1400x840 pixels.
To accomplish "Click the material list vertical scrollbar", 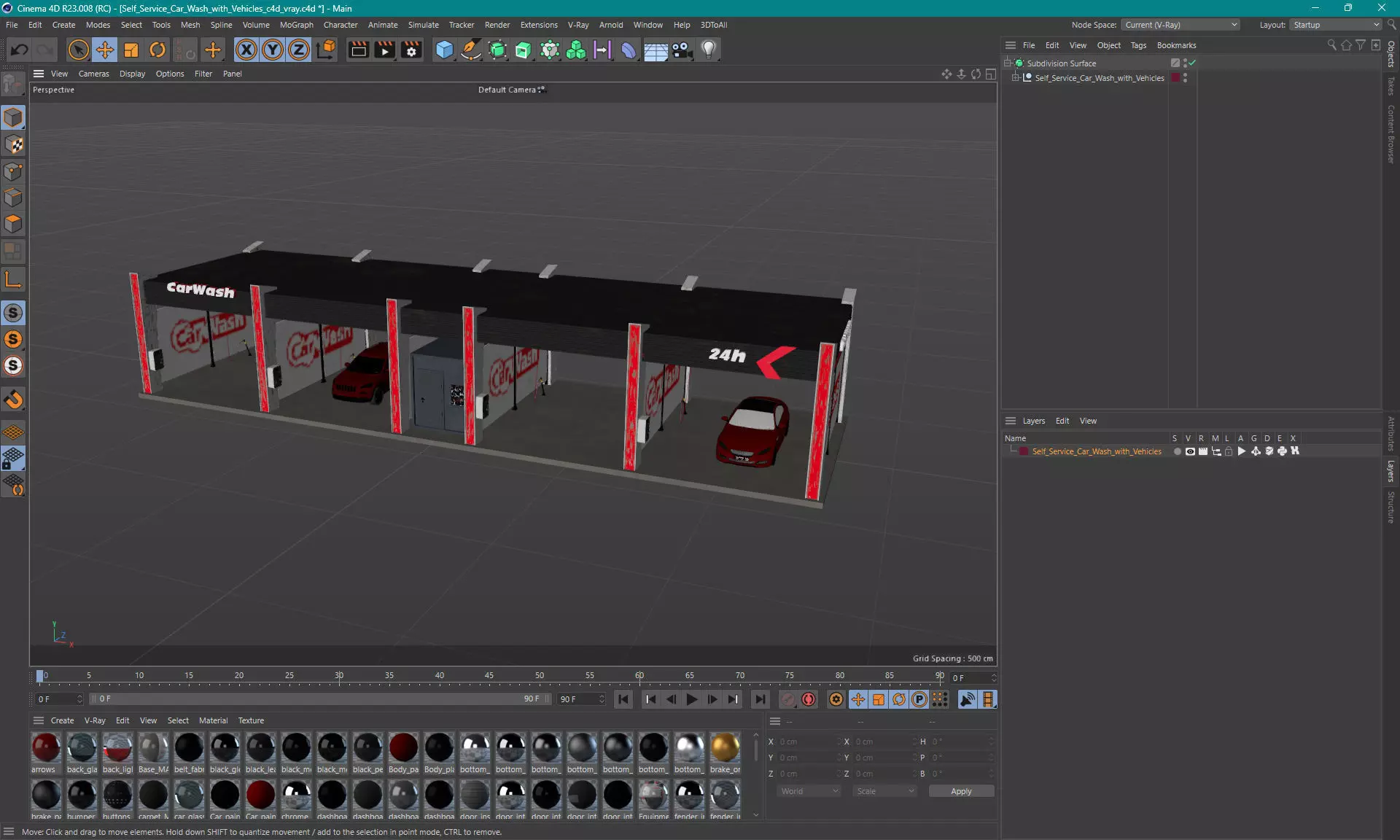I will click(x=756, y=751).
